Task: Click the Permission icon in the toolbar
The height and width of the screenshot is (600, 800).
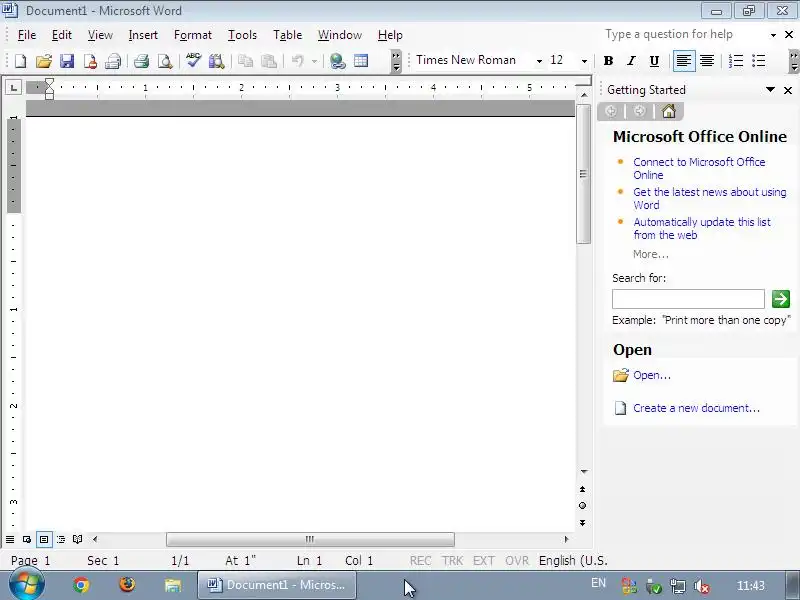Action: (x=90, y=61)
